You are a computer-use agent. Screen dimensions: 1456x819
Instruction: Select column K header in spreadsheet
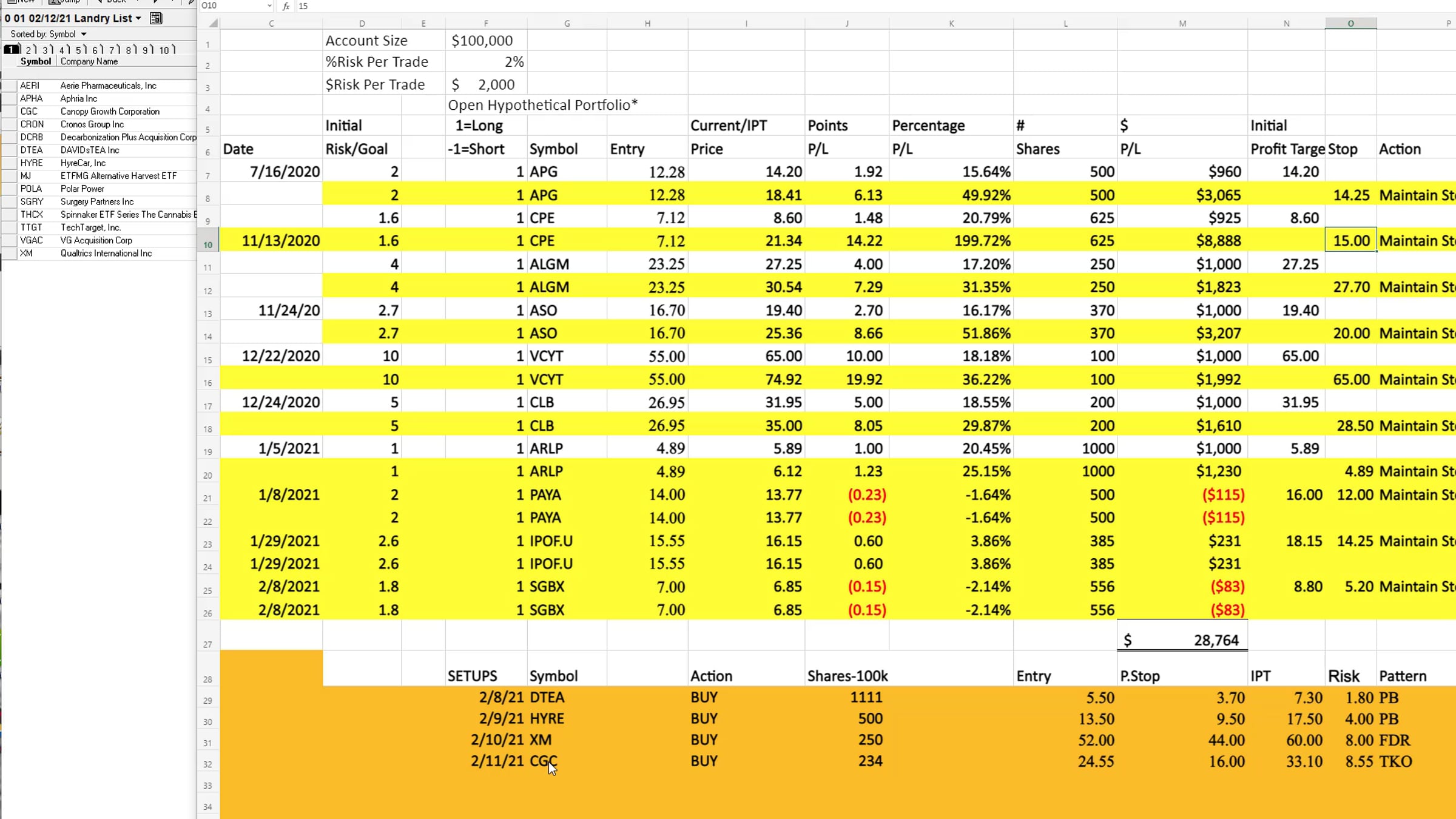[x=951, y=23]
